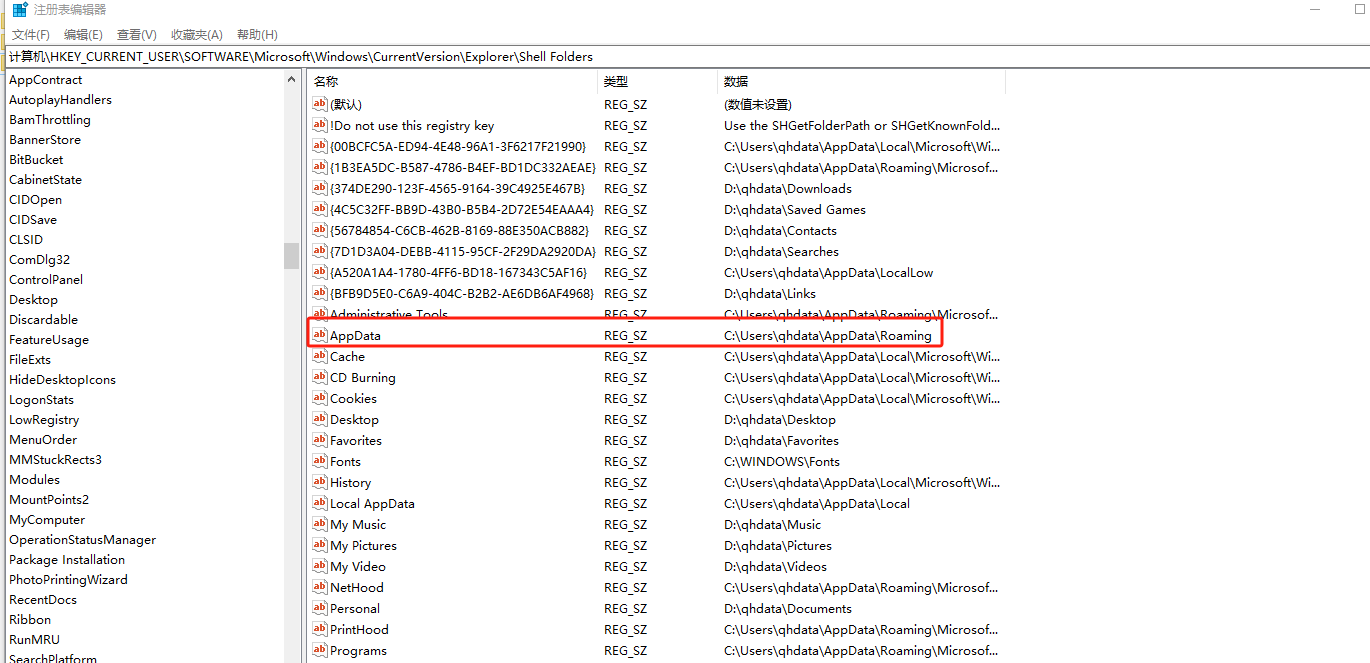The height and width of the screenshot is (663, 1370).
Task: Select the BamThrottling key
Action: 50,120
